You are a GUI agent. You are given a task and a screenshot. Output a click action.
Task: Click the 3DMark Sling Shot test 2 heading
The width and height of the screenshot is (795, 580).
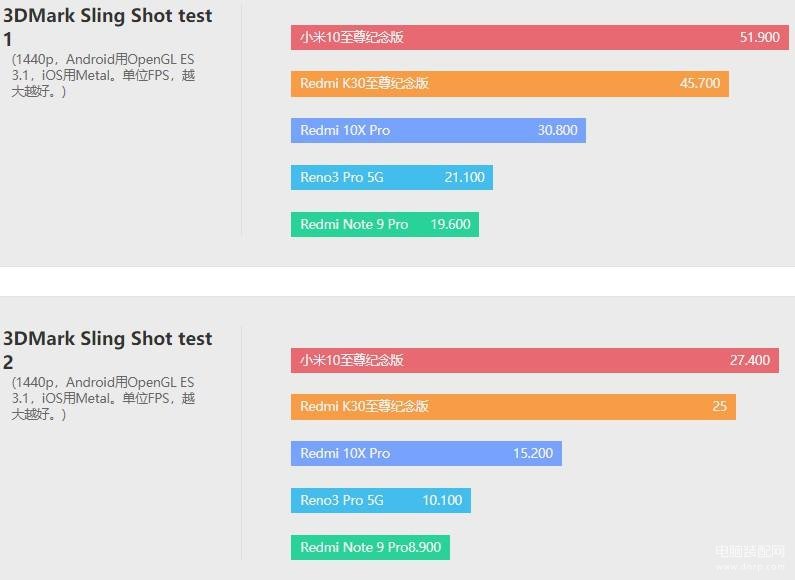pyautogui.click(x=107, y=350)
